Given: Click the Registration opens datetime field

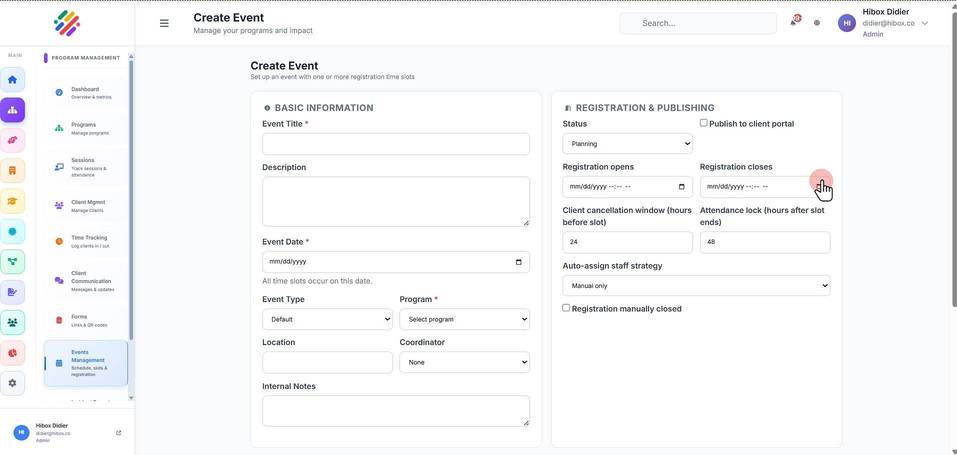Looking at the screenshot, I should pyautogui.click(x=627, y=187).
